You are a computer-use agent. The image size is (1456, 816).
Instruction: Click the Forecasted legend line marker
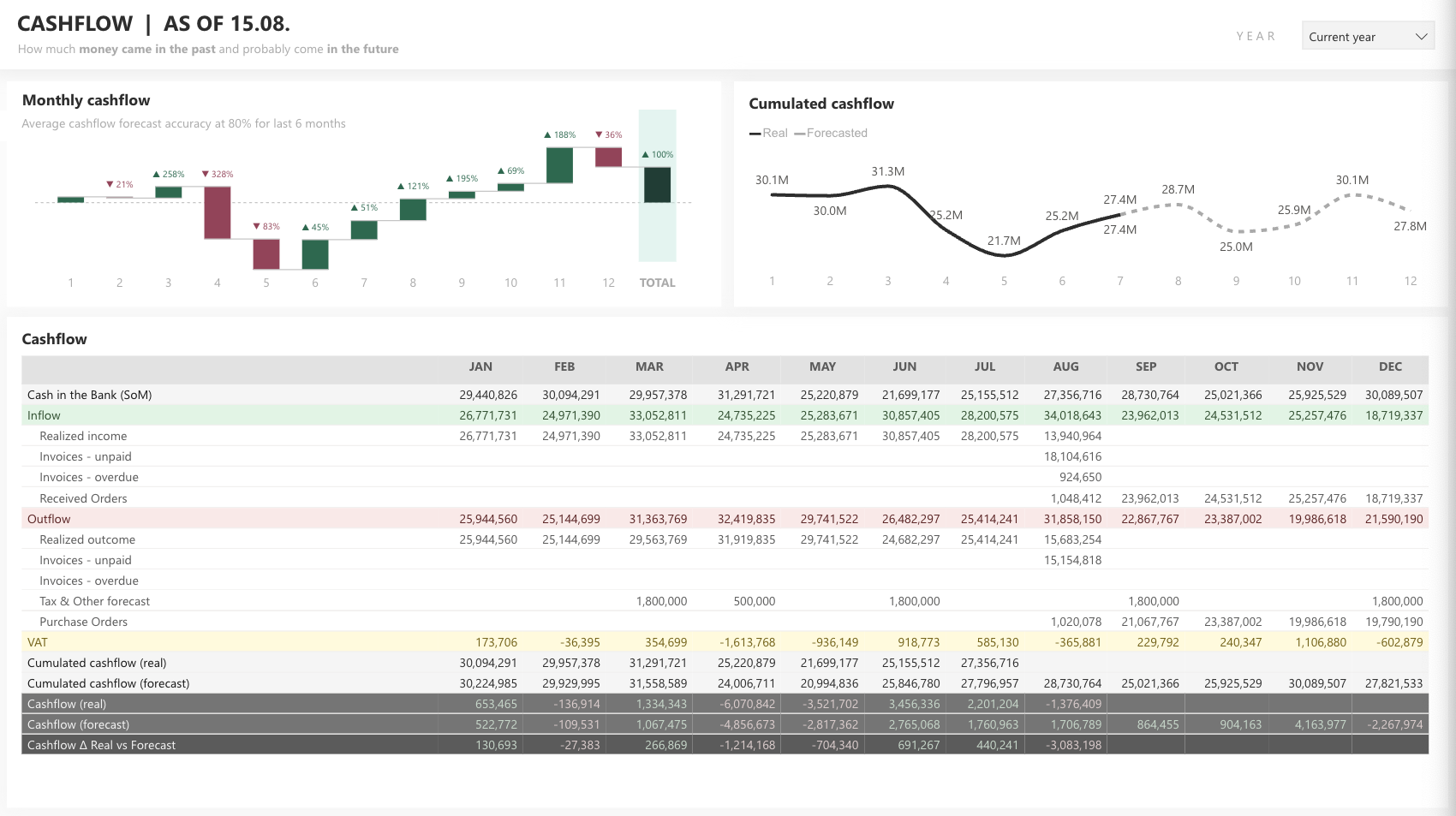799,134
